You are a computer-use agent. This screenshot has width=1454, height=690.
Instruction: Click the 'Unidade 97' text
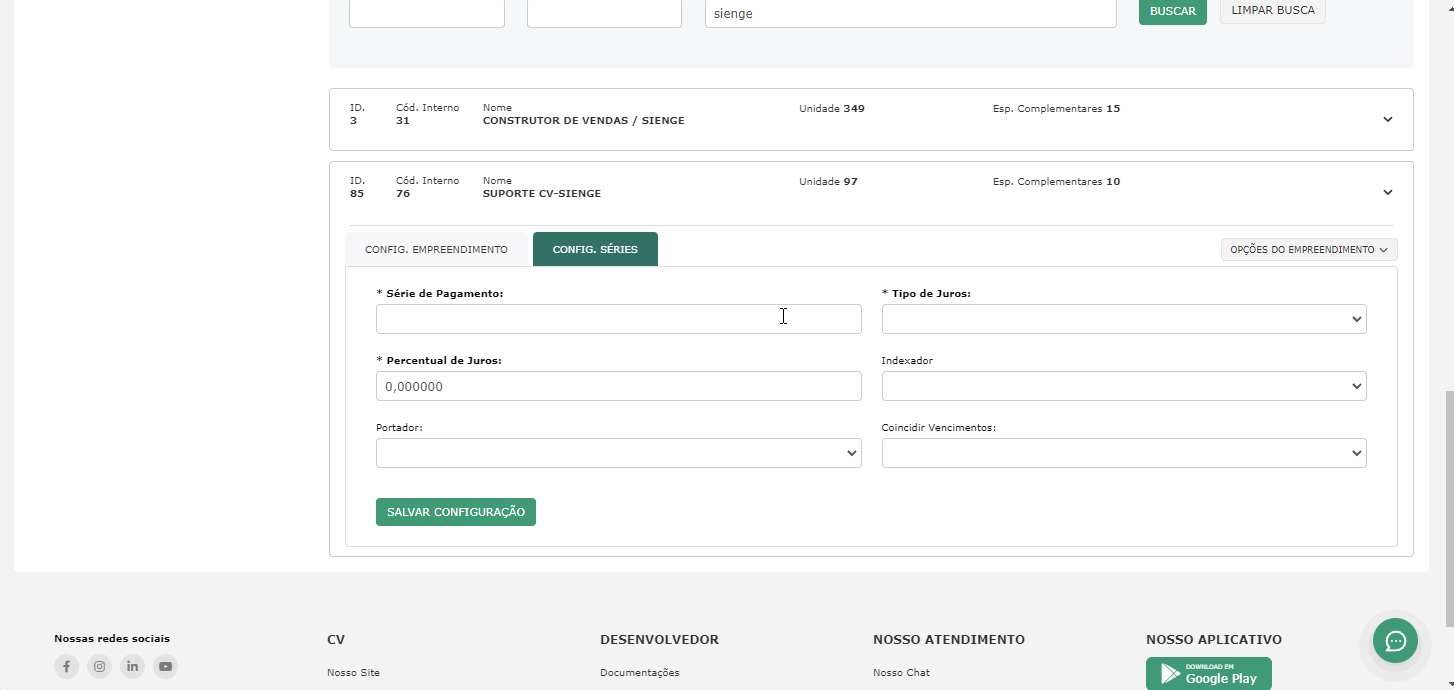[x=828, y=182]
